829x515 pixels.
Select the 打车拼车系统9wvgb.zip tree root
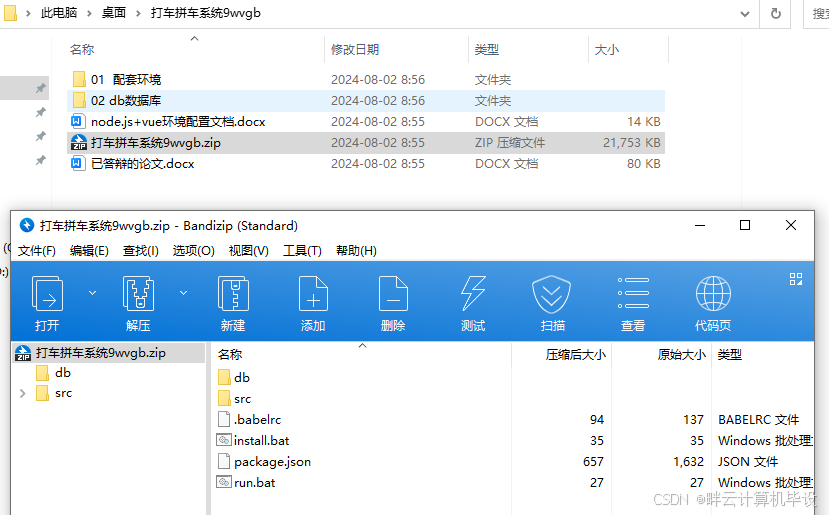coord(101,353)
